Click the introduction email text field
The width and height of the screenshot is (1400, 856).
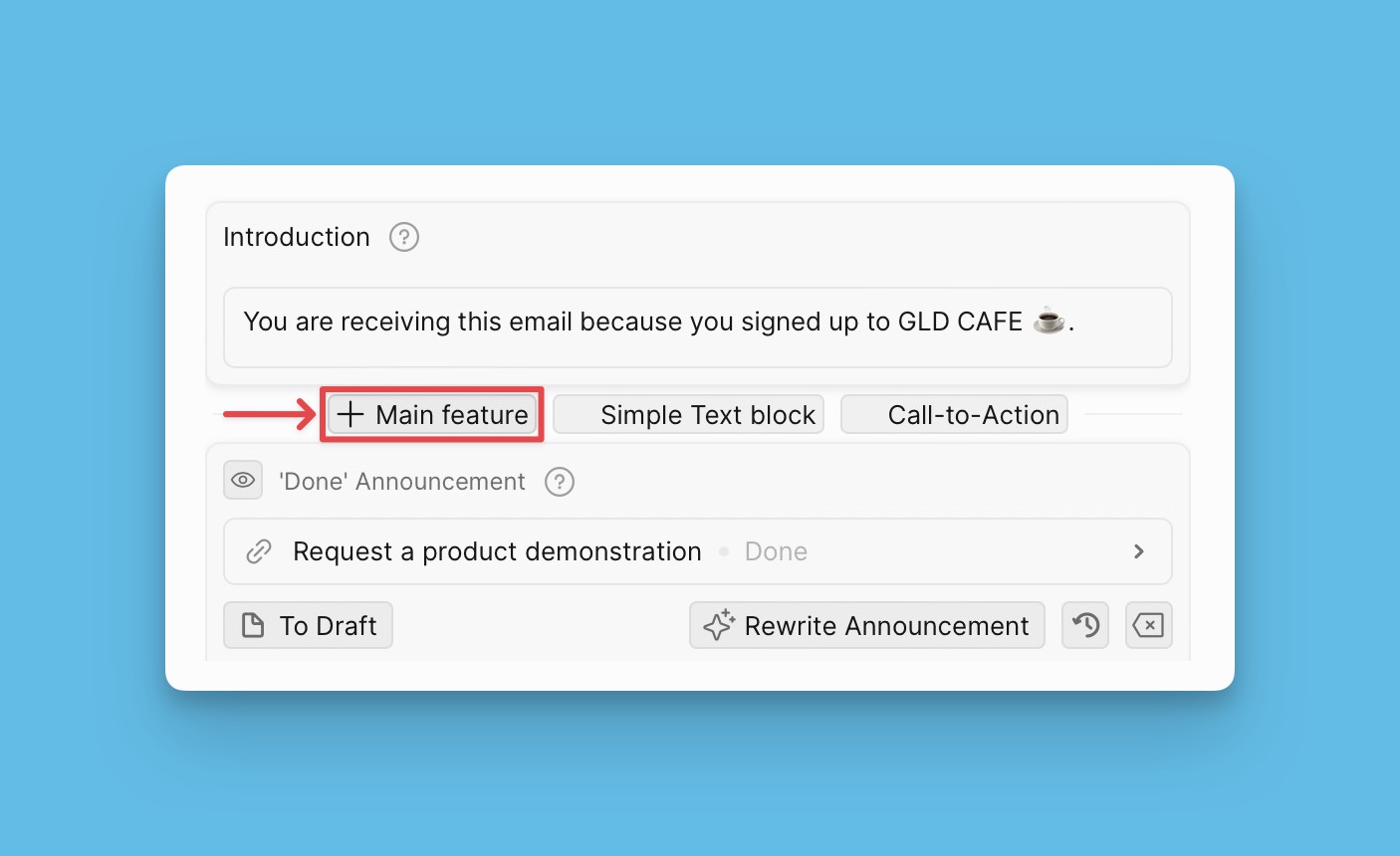(697, 326)
